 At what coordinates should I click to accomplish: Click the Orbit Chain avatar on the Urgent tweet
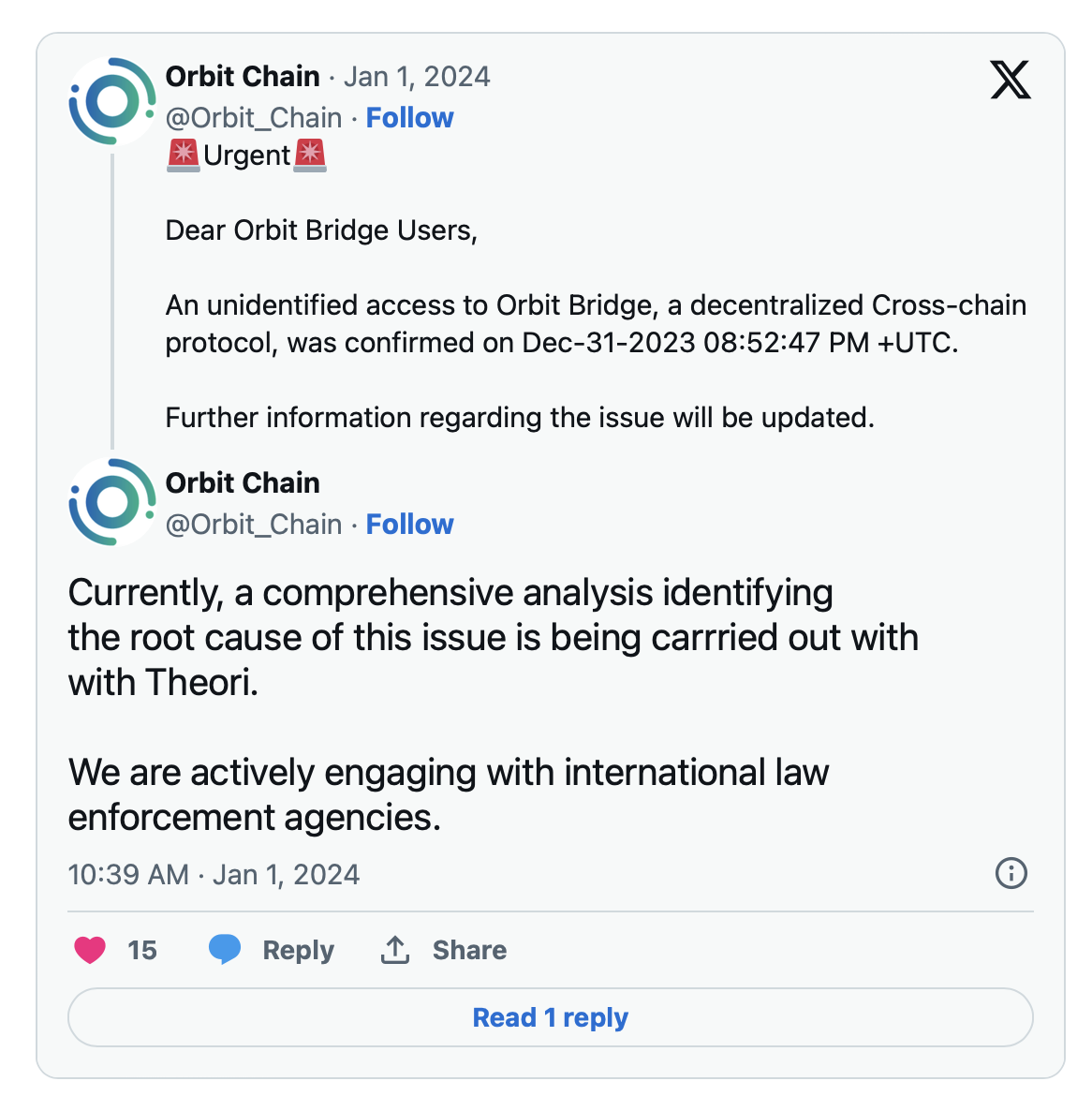tap(112, 101)
